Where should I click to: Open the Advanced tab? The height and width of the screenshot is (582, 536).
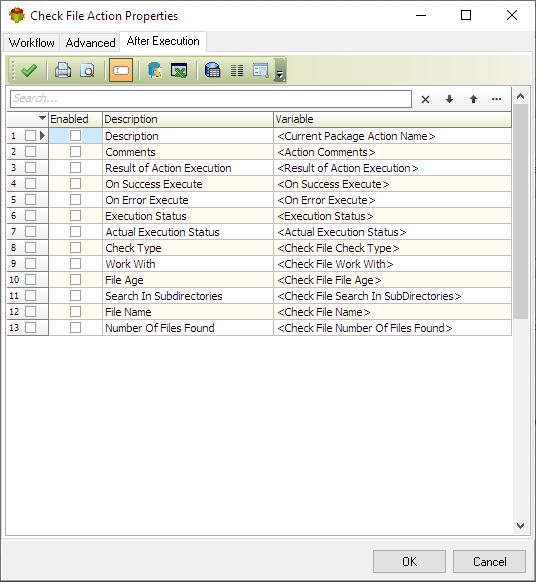[x=90, y=43]
